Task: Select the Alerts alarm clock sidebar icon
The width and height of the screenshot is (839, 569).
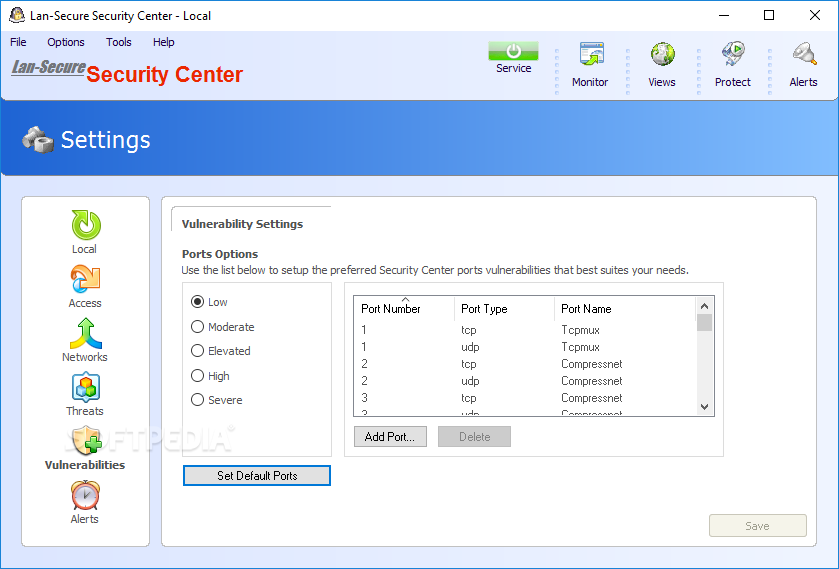Action: (x=85, y=495)
